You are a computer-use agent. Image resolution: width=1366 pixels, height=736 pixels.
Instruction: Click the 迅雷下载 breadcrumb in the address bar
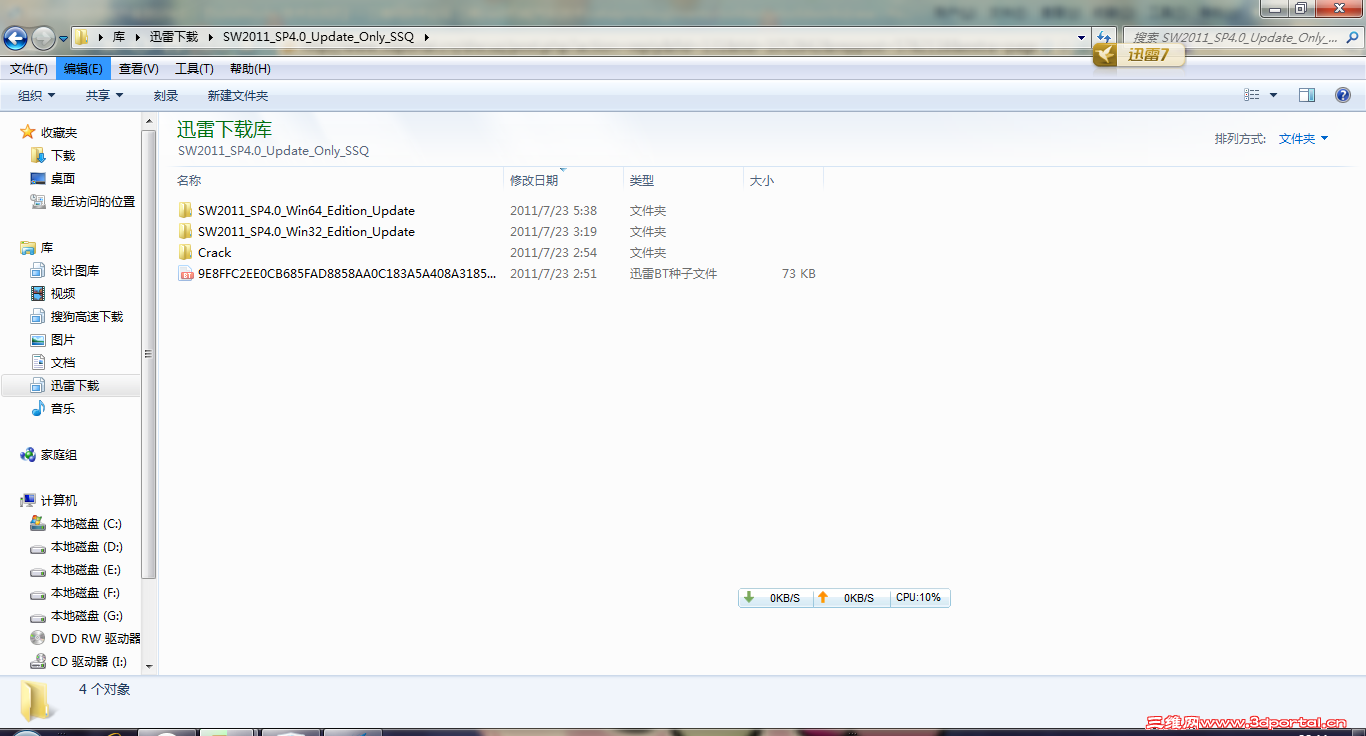click(174, 37)
